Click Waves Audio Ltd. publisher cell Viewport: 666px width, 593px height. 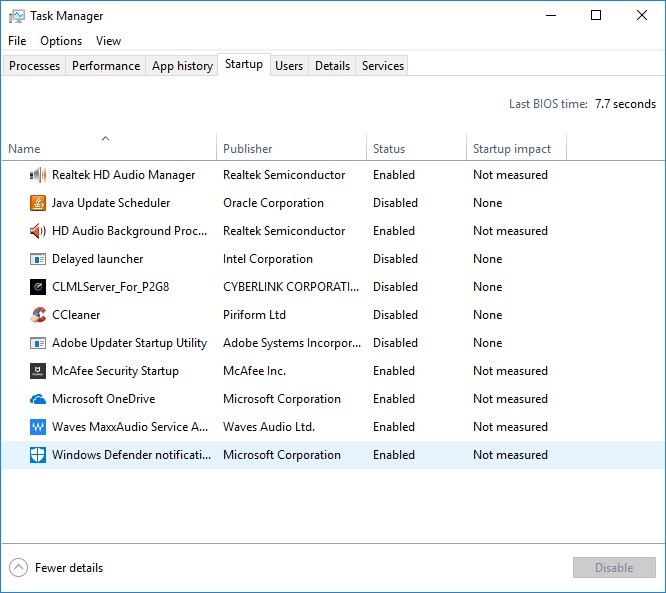(x=269, y=427)
